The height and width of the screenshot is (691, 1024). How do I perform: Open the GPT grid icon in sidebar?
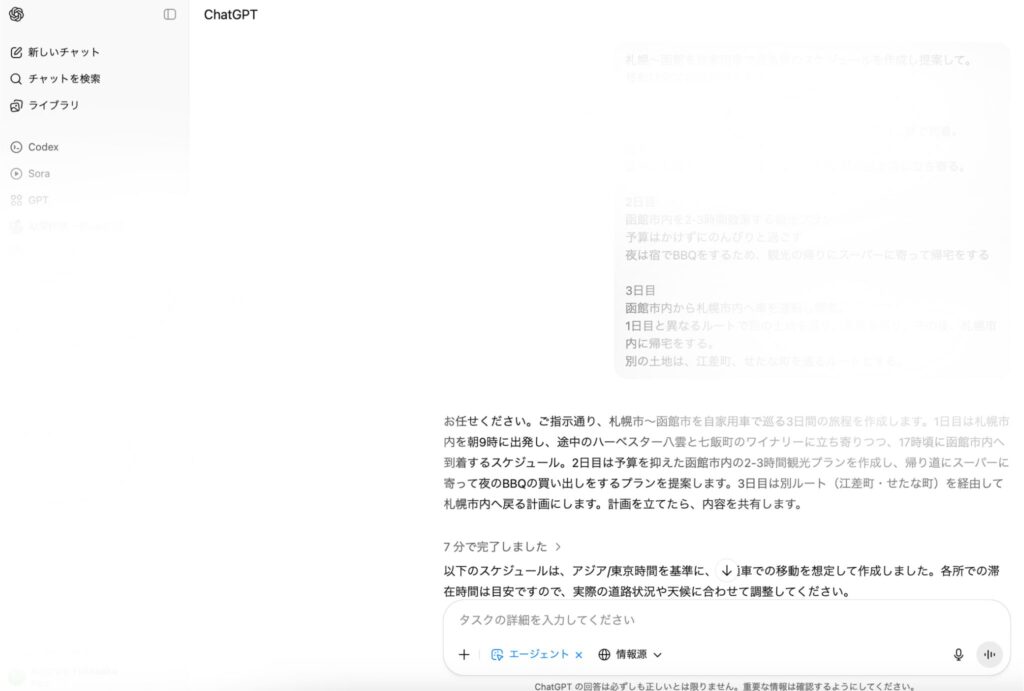click(16, 200)
